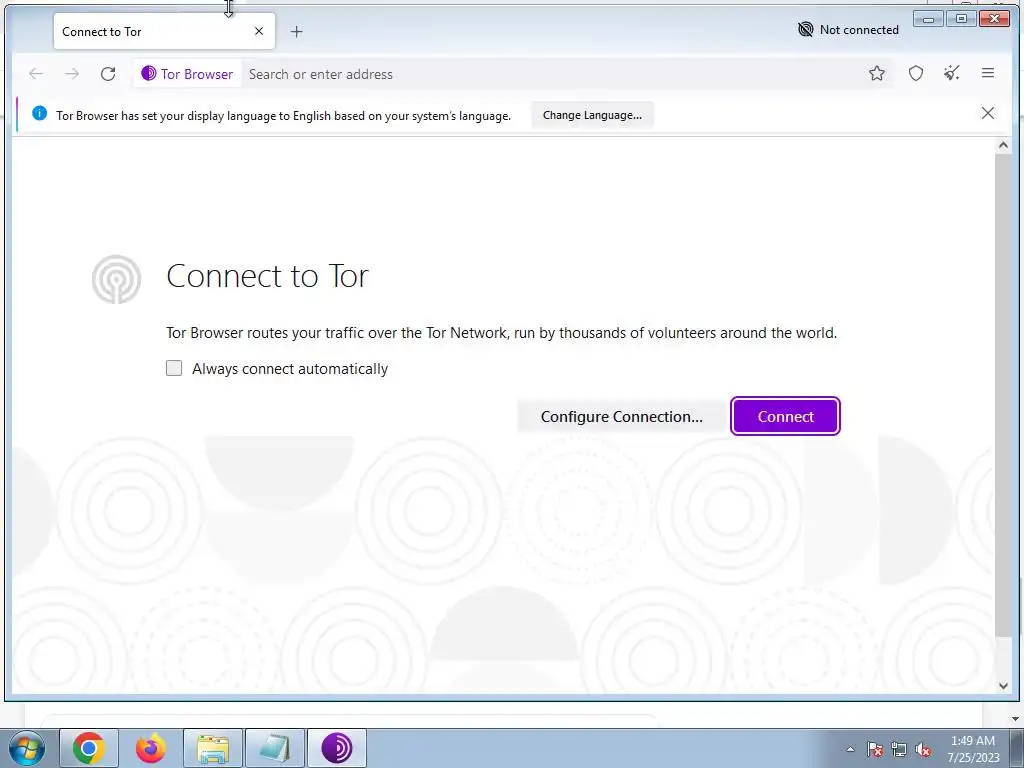Screen dimensions: 1024x768
Task: Bookmark this page with star icon
Action: click(x=876, y=73)
